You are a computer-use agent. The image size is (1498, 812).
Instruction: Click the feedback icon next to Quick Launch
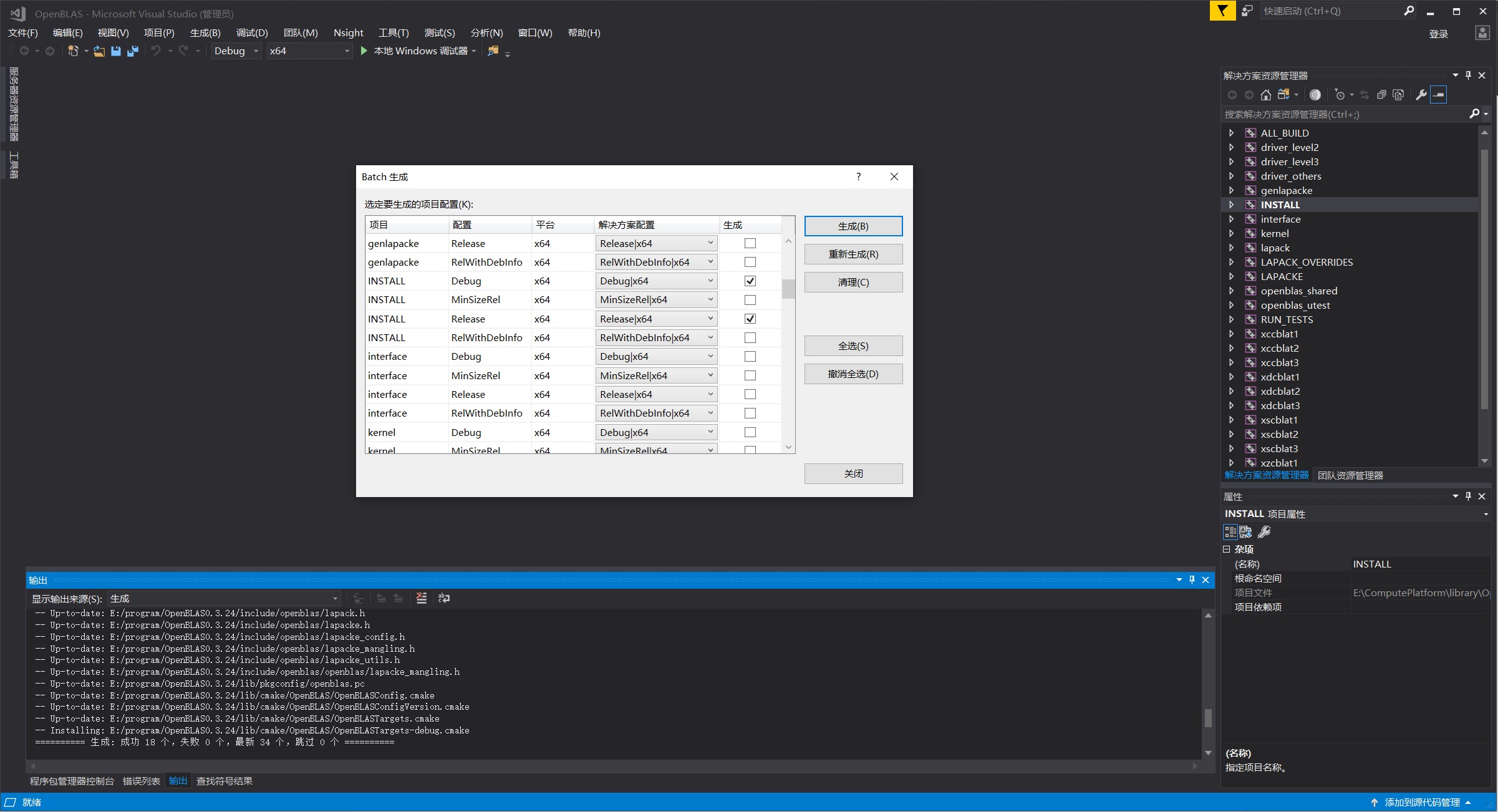click(x=1247, y=11)
